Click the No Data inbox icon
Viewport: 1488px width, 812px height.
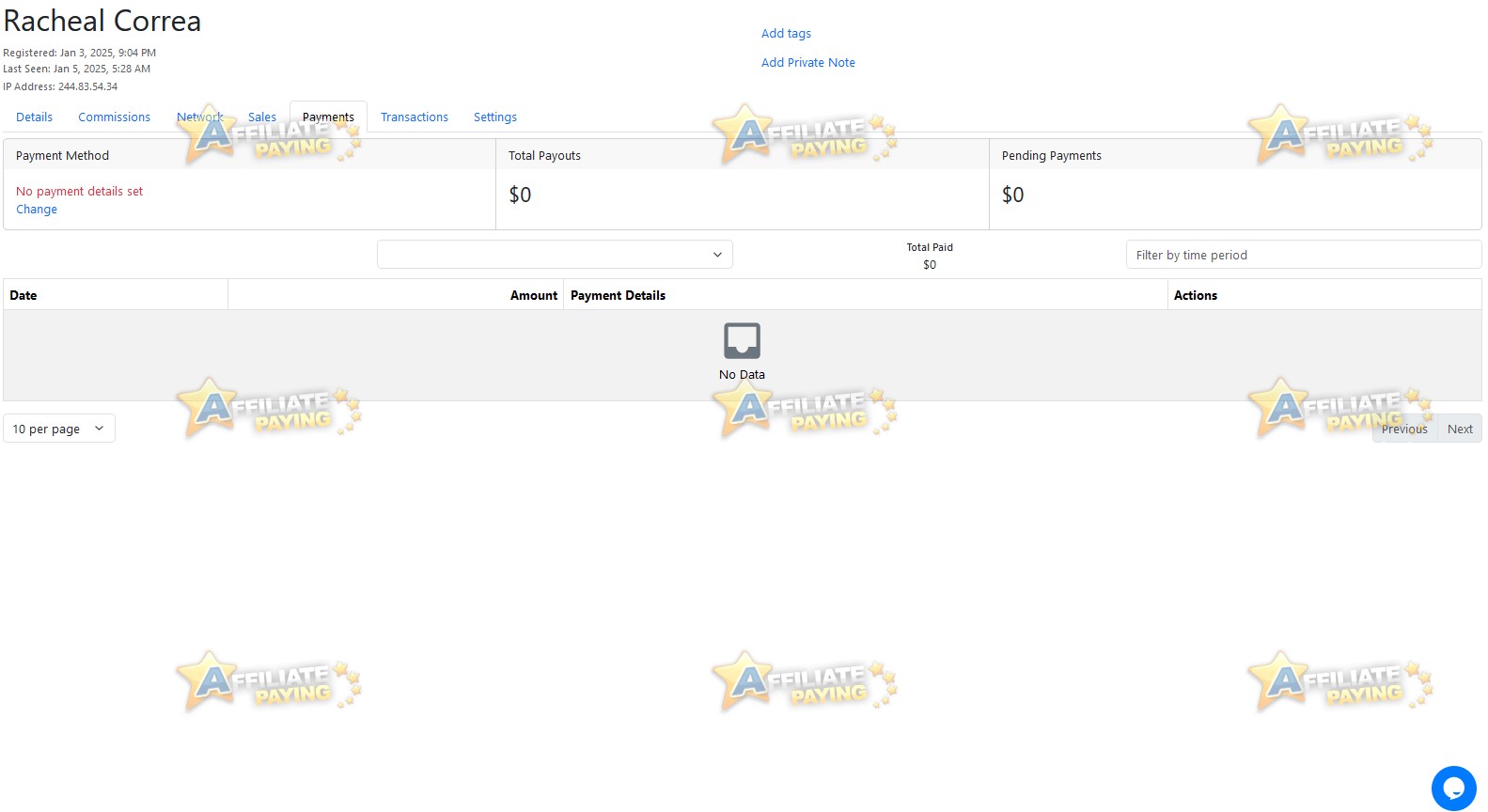pyautogui.click(x=742, y=340)
